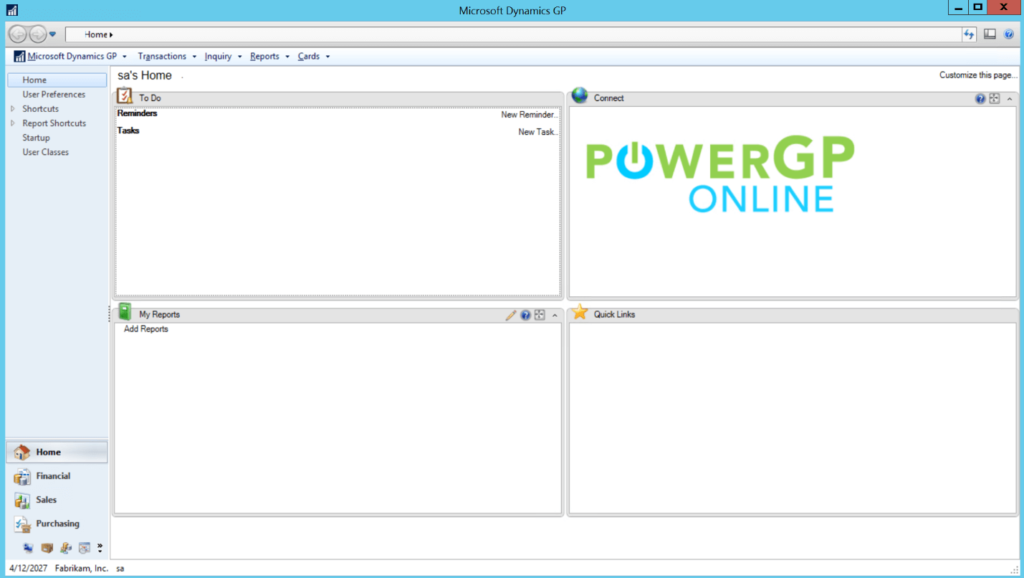Click the navigate Forward arrow button
Viewport: 1024px width, 578px height.
(38, 34)
